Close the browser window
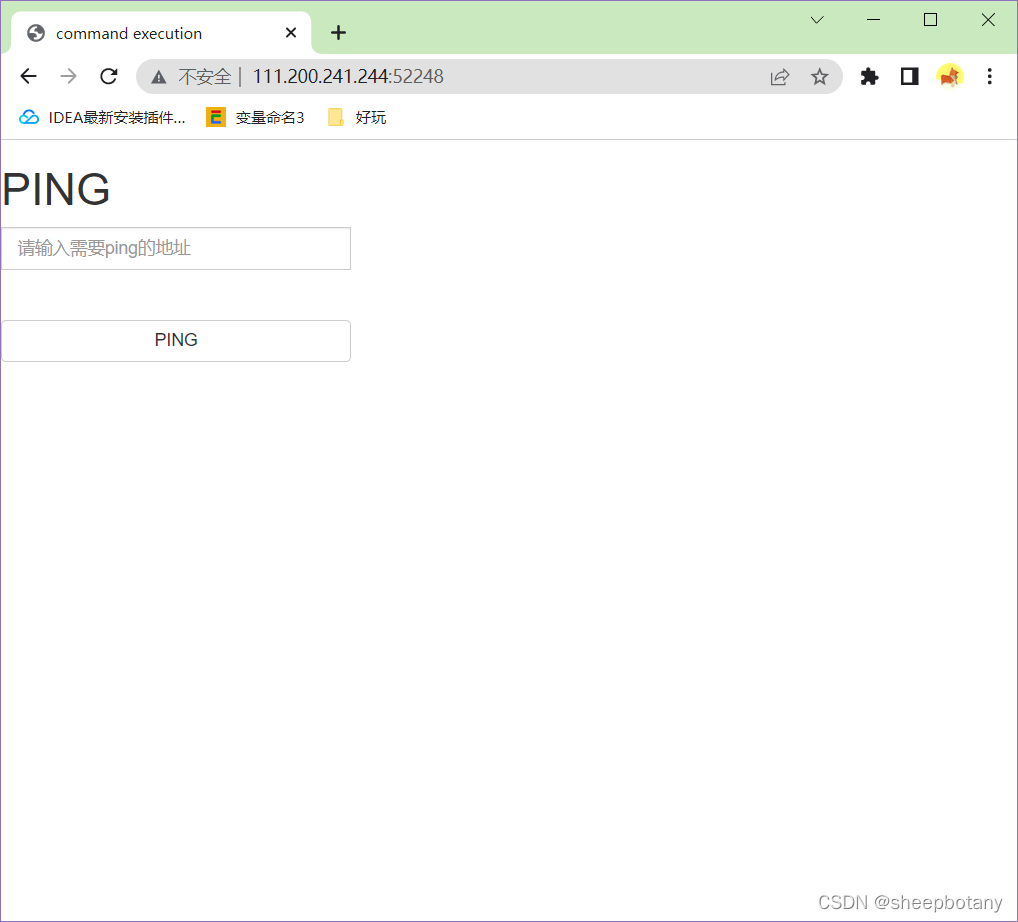Image resolution: width=1018 pixels, height=922 pixels. [x=988, y=20]
